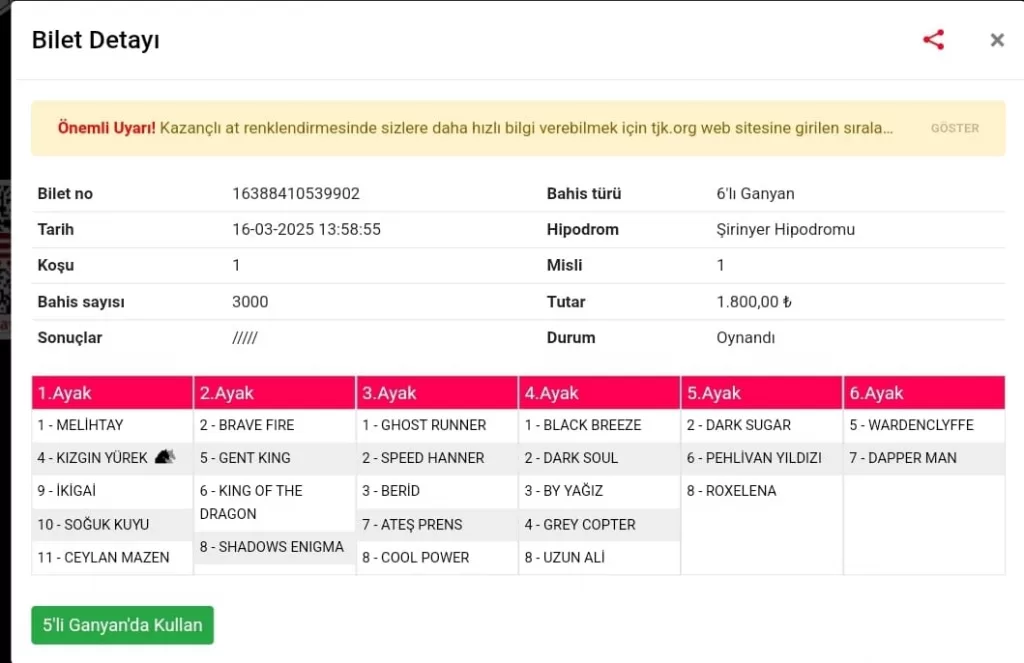Select the 2.Ayak column header
This screenshot has height=663, width=1024.
[274, 393]
